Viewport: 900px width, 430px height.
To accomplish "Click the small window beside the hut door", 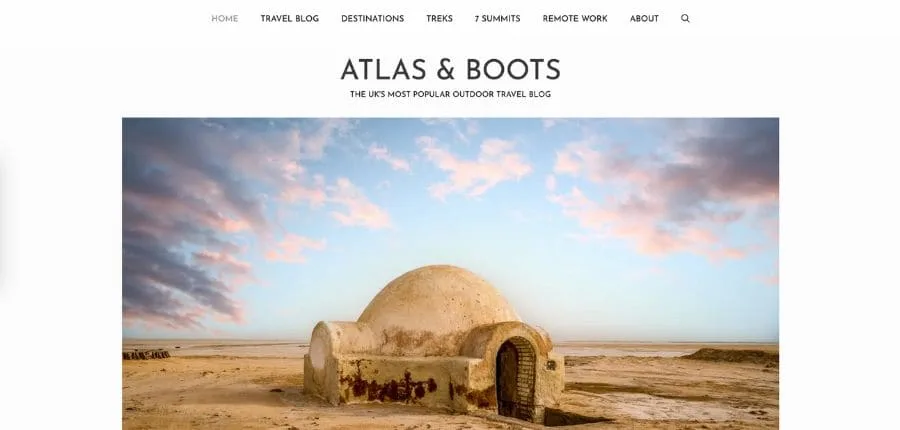I will click(550, 365).
